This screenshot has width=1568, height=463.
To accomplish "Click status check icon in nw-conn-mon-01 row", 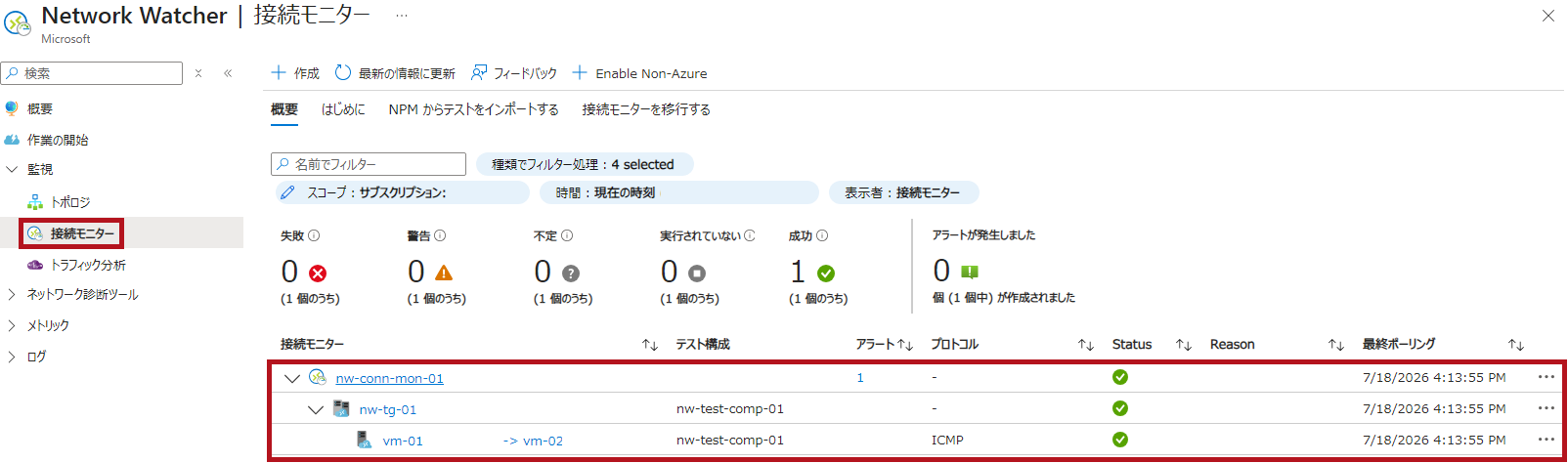I will [x=1120, y=377].
